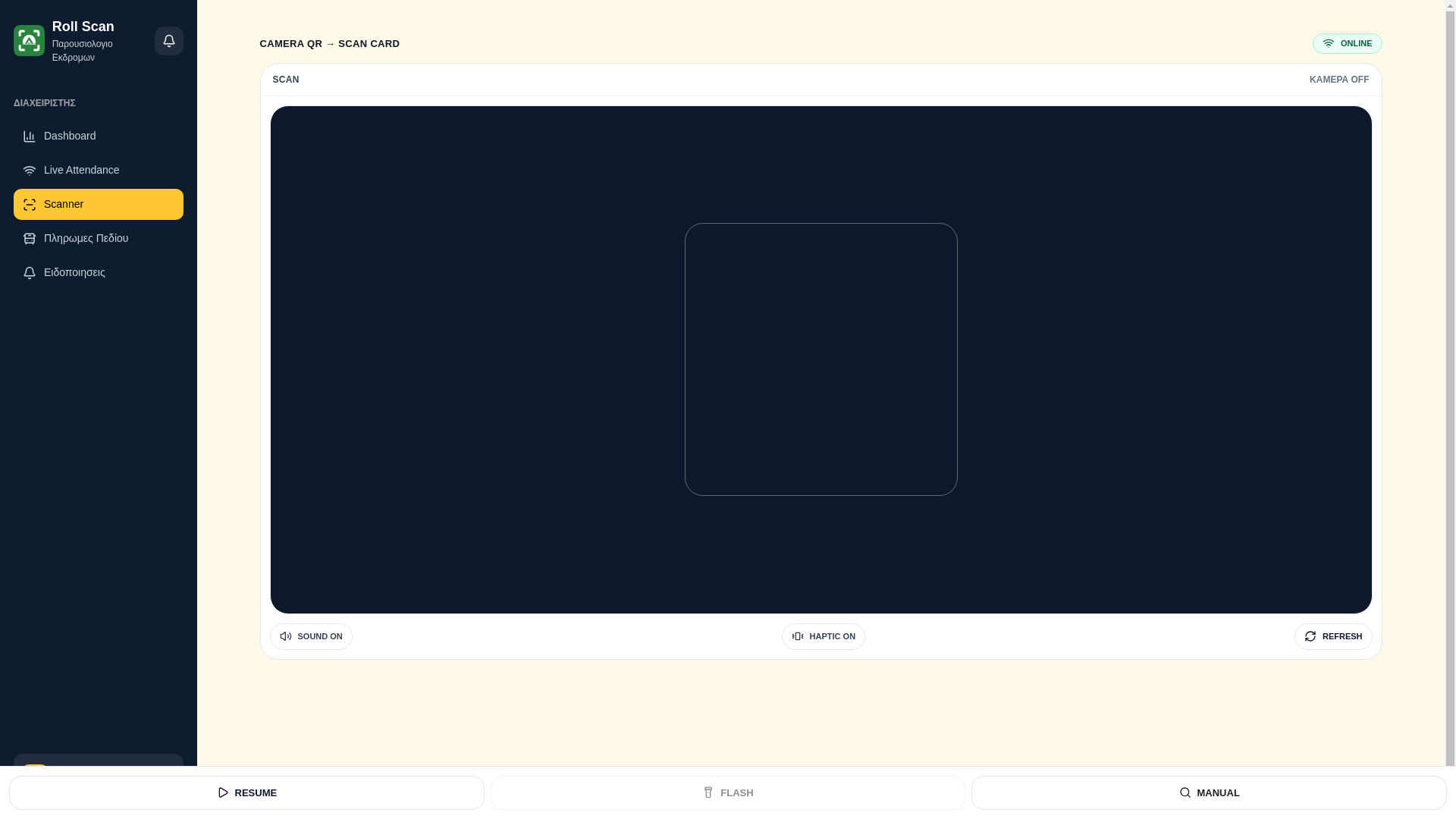Open Ειδοποιησεις in sidebar
Image resolution: width=1456 pixels, height=819 pixels.
pos(99,272)
